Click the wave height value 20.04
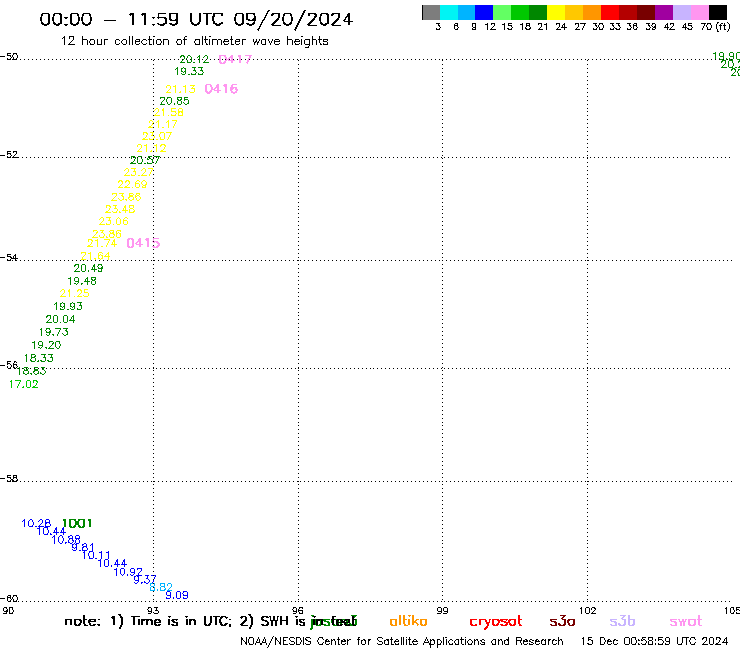This screenshot has height=650, width=740. 60,319
